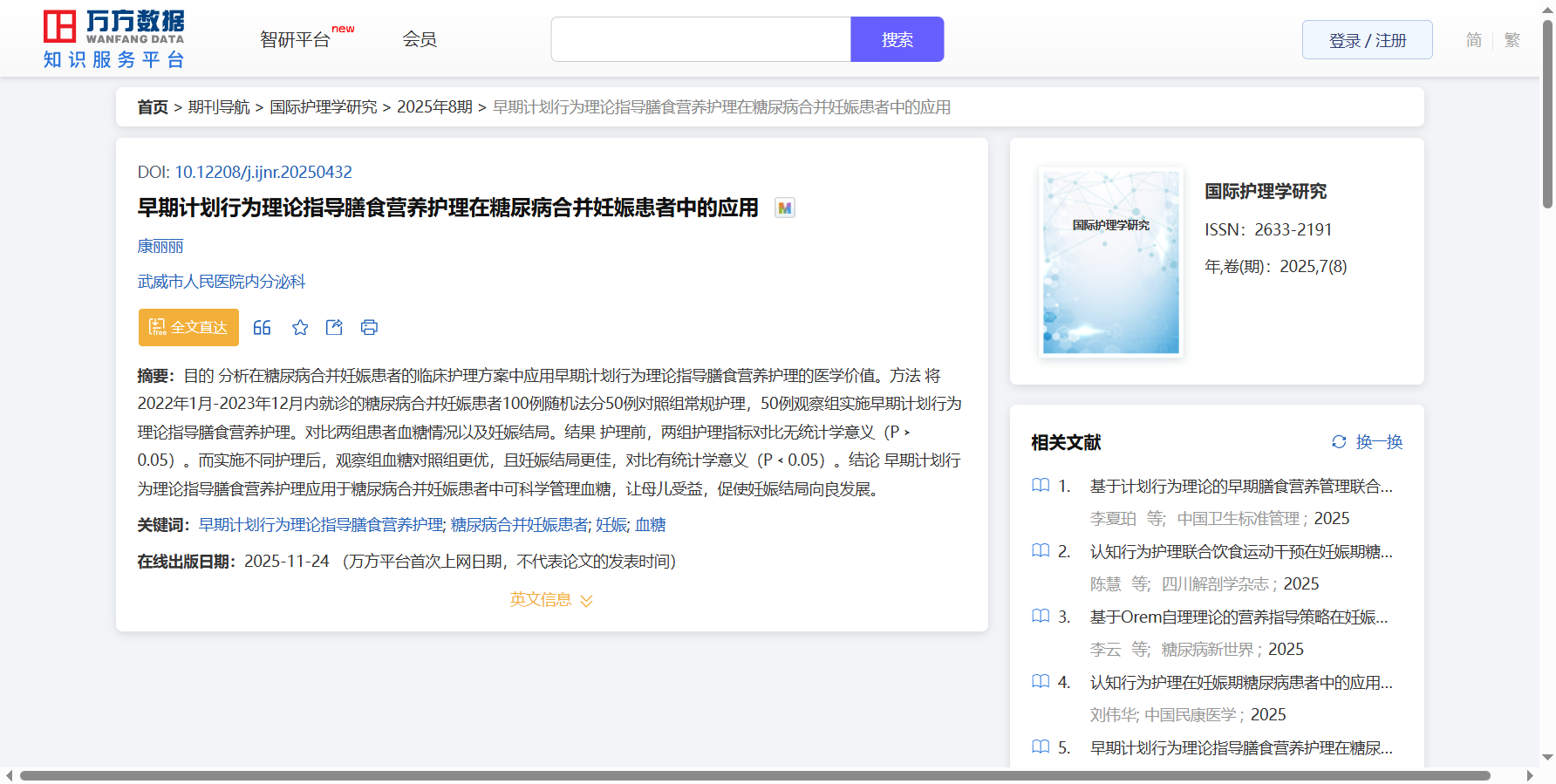Switch to traditional Chinese 繁
1556x784 pixels.
click(x=1512, y=40)
